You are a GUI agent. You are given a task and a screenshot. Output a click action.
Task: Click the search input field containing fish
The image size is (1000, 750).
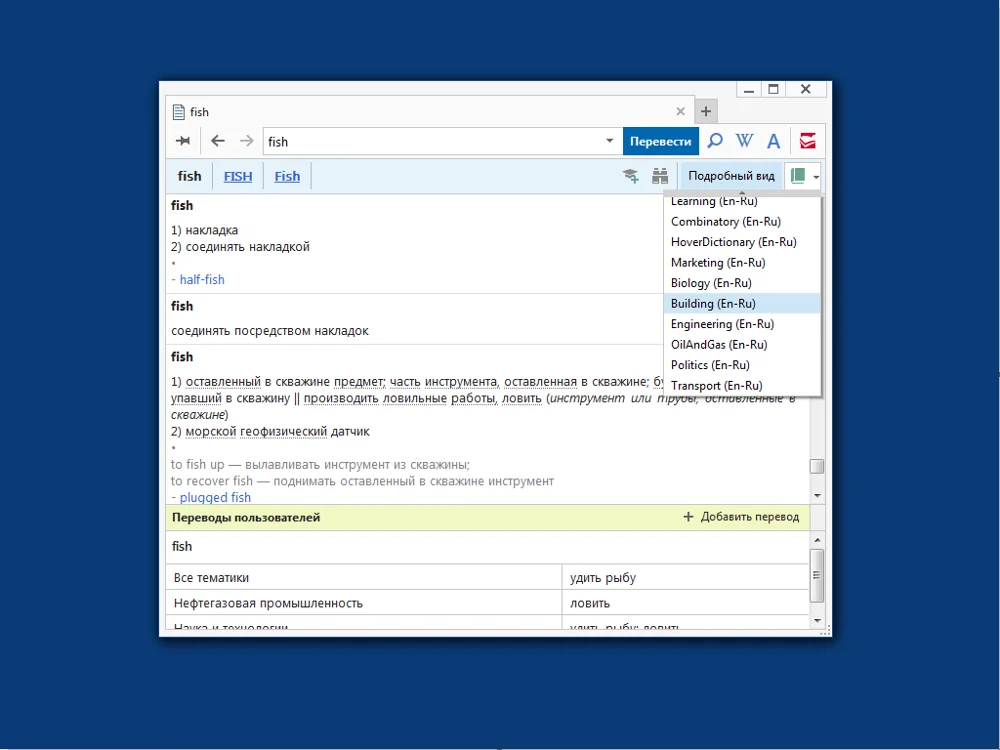click(434, 142)
